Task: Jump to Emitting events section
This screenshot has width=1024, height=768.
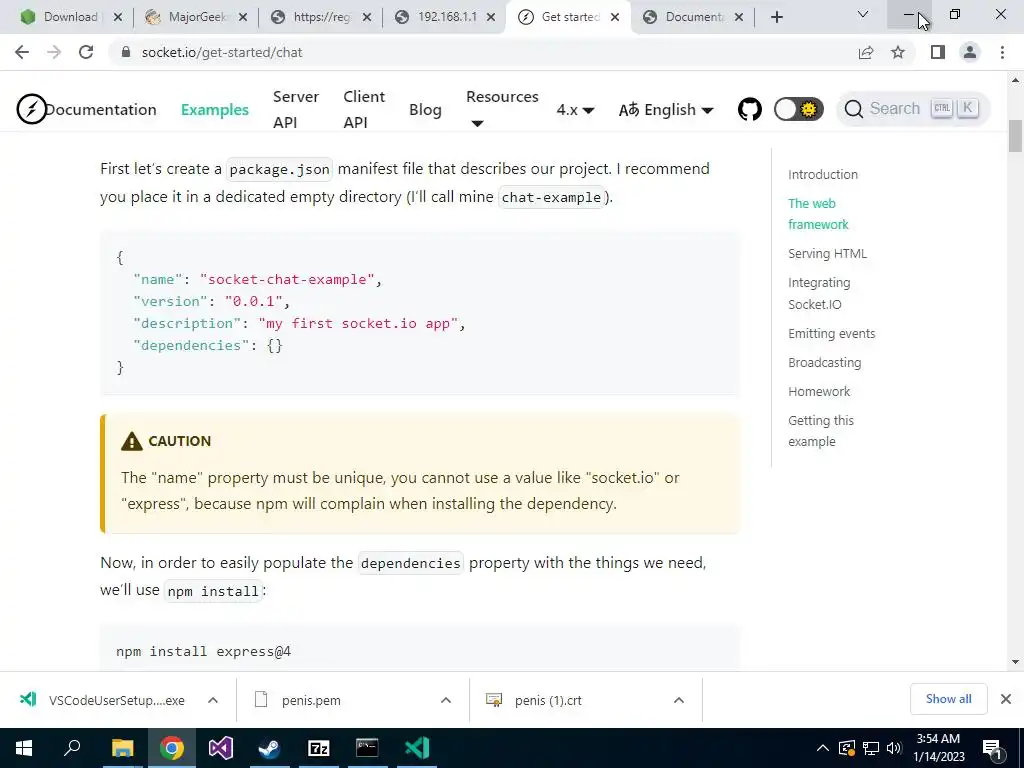Action: (831, 333)
